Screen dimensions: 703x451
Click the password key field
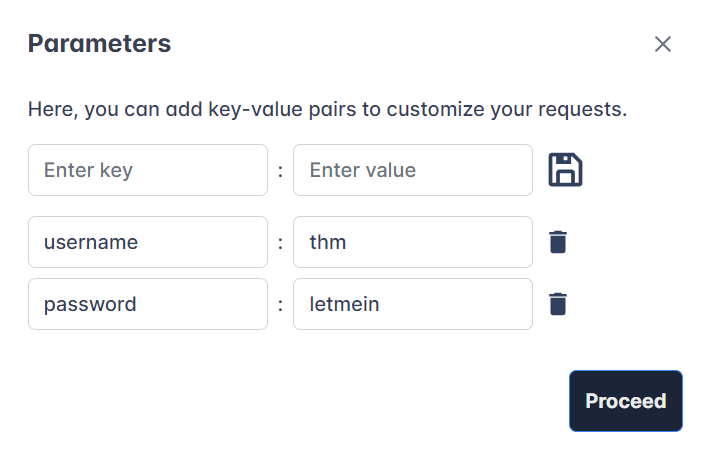[148, 304]
